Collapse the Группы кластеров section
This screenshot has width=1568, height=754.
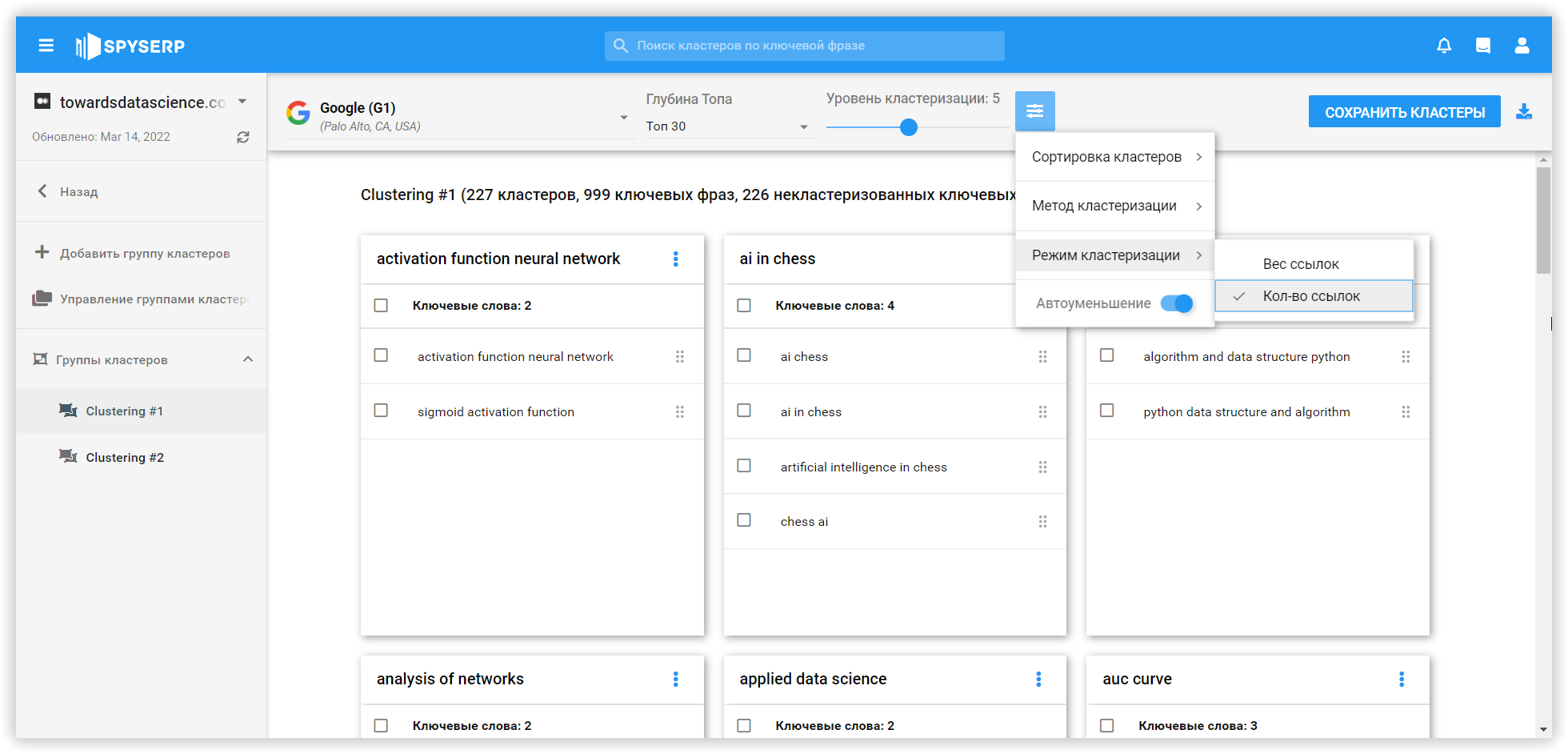tap(248, 359)
